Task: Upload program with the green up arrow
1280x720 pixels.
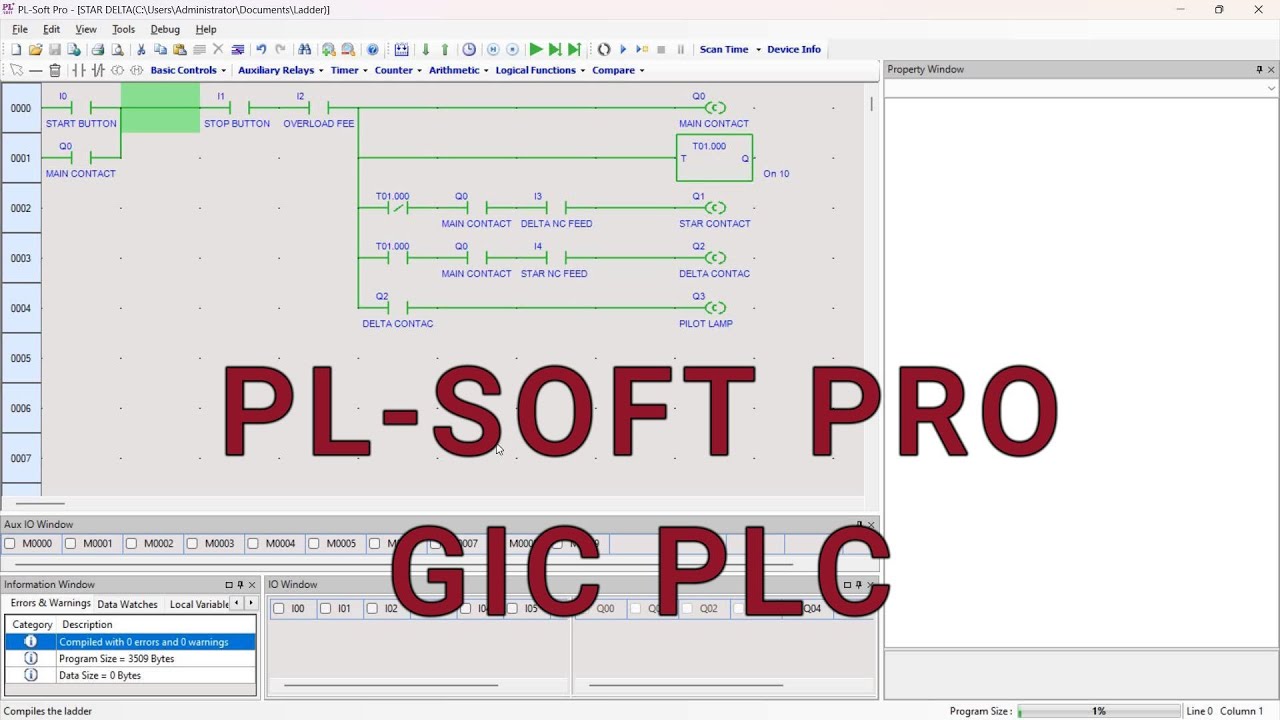Action: [445, 49]
